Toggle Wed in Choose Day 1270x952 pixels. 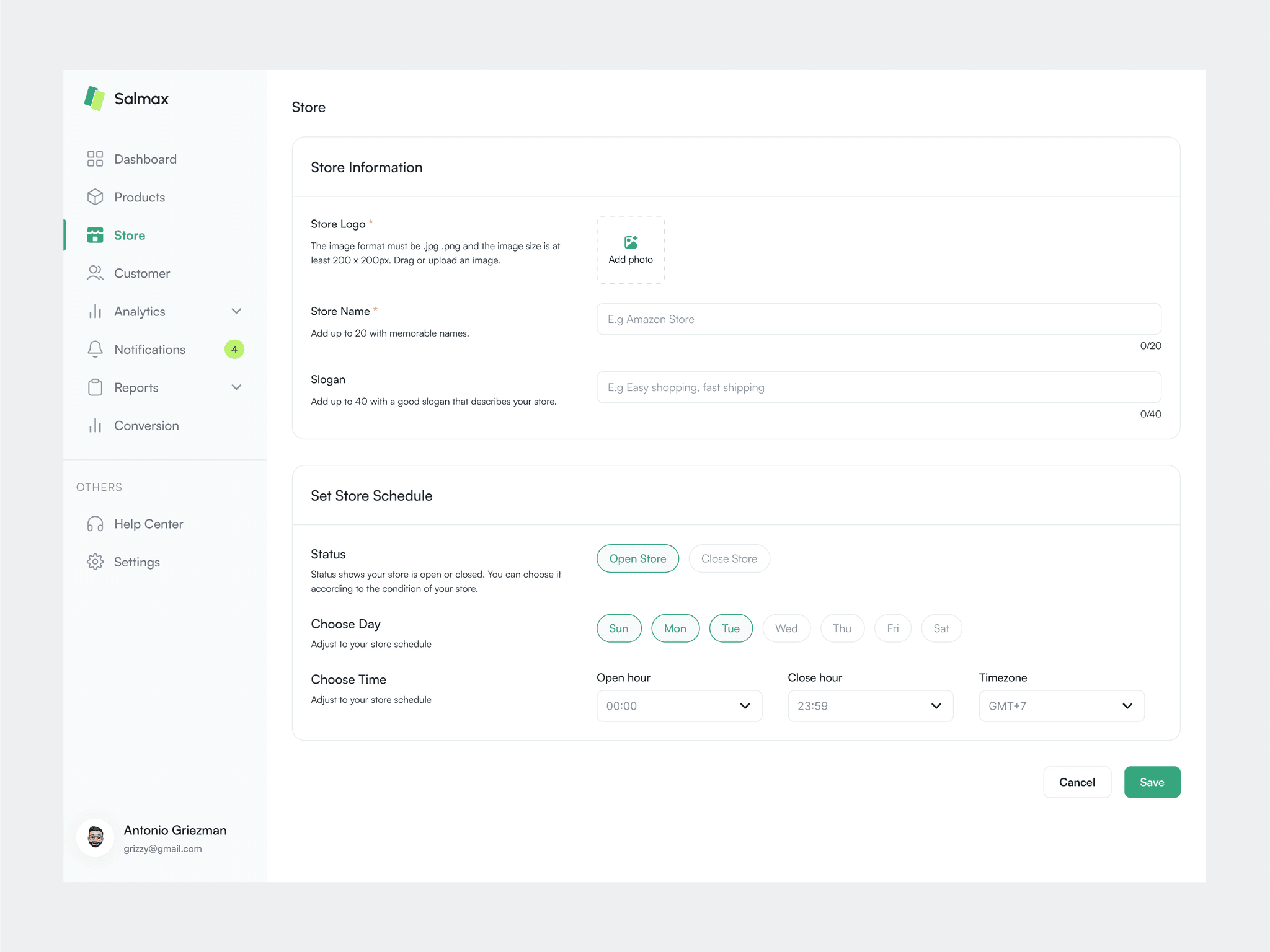pyautogui.click(x=786, y=628)
